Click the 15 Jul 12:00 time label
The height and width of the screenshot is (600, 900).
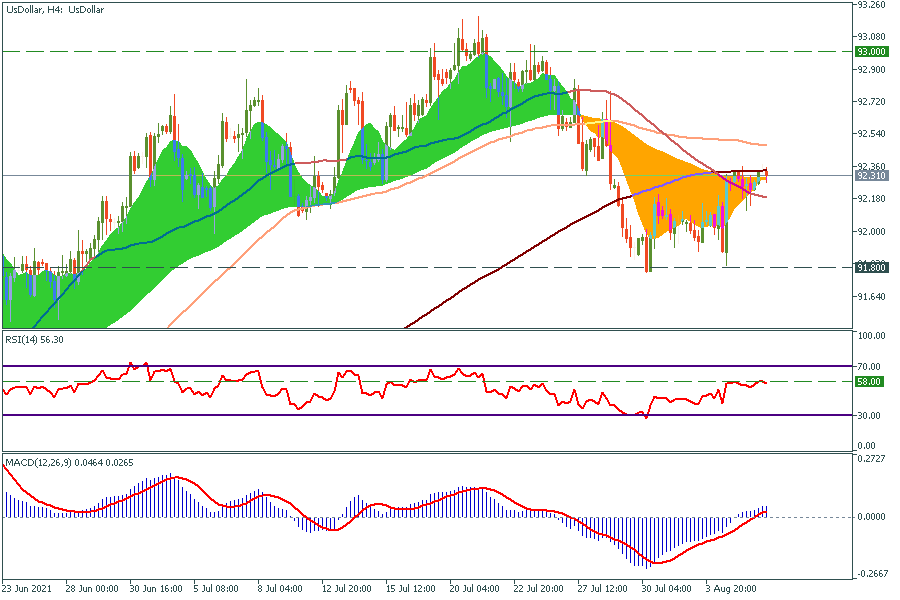click(x=413, y=590)
